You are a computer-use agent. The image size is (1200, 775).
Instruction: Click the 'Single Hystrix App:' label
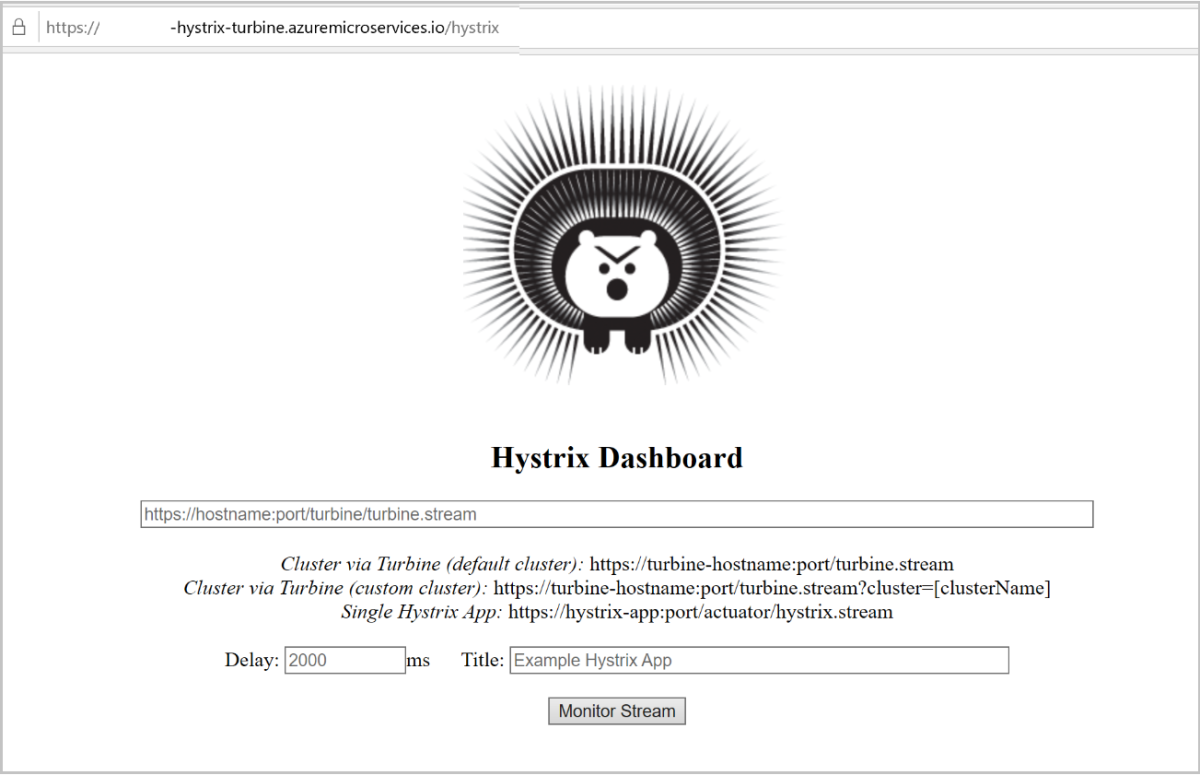[x=422, y=612]
